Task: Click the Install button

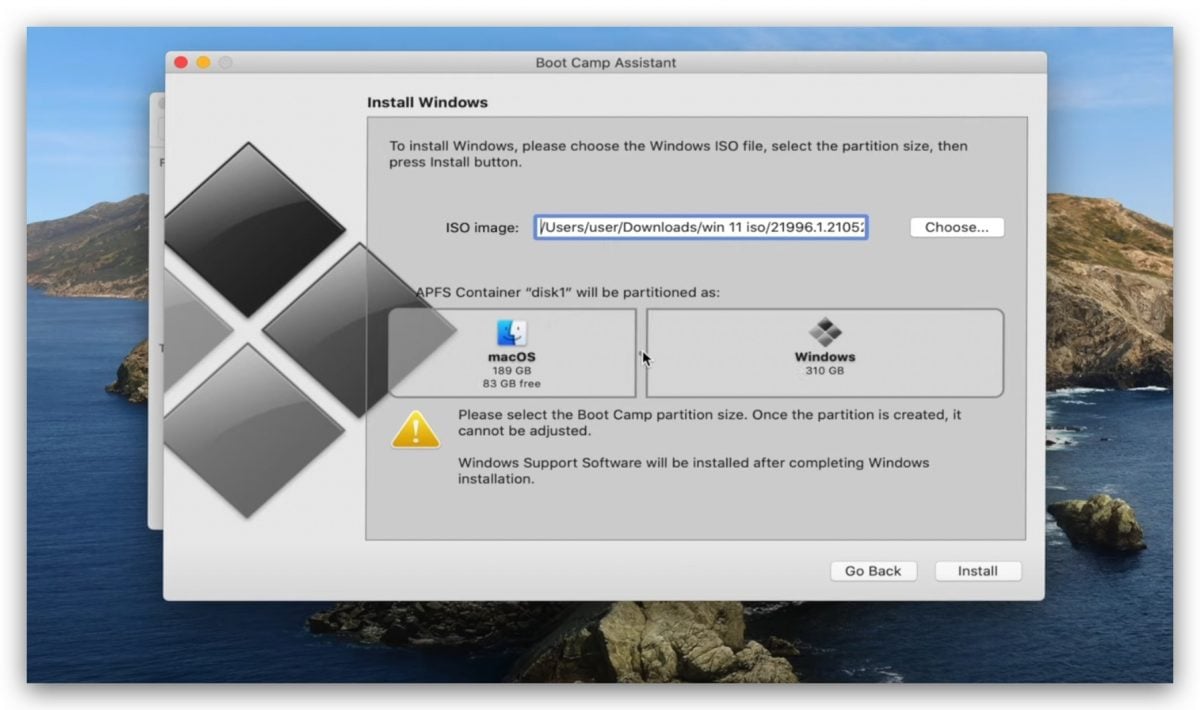Action: (978, 571)
